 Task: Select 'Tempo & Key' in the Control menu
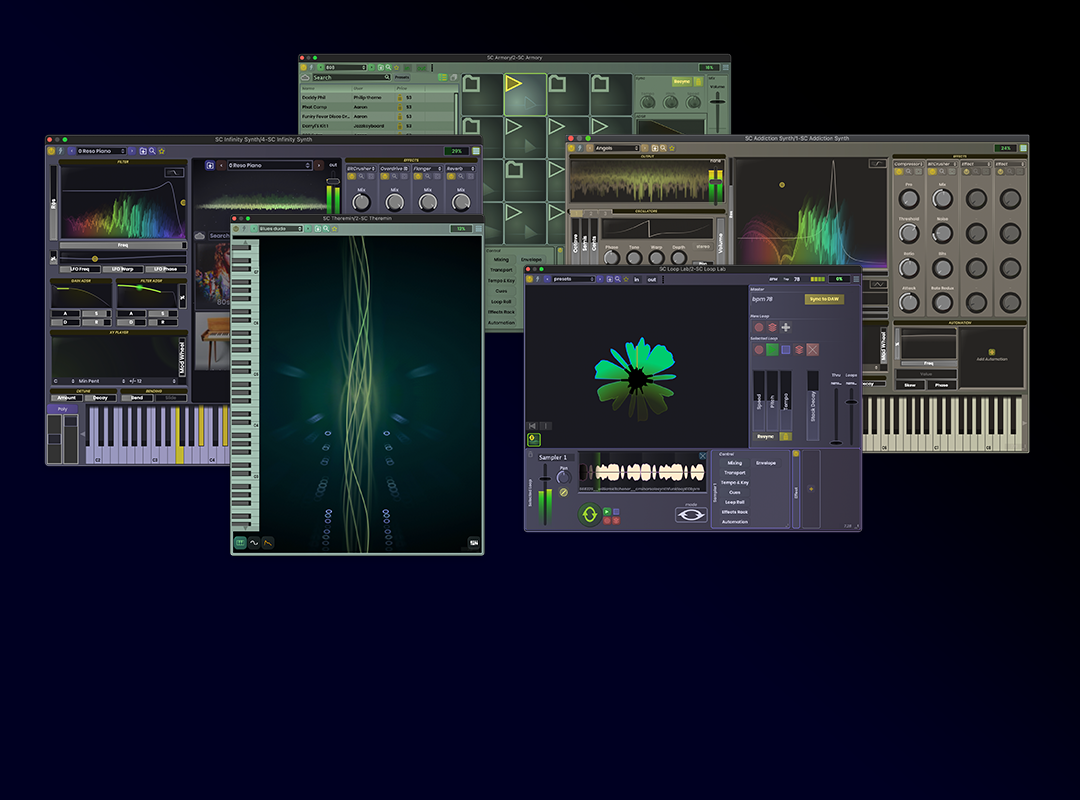735,483
